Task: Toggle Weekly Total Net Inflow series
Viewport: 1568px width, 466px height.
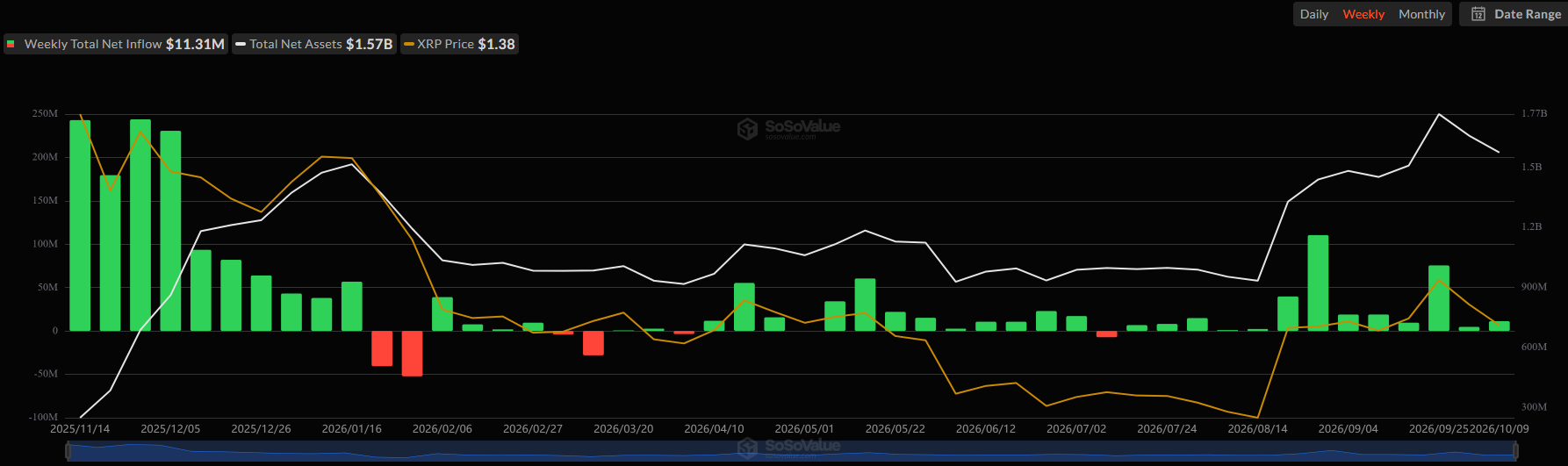Action: (x=116, y=44)
